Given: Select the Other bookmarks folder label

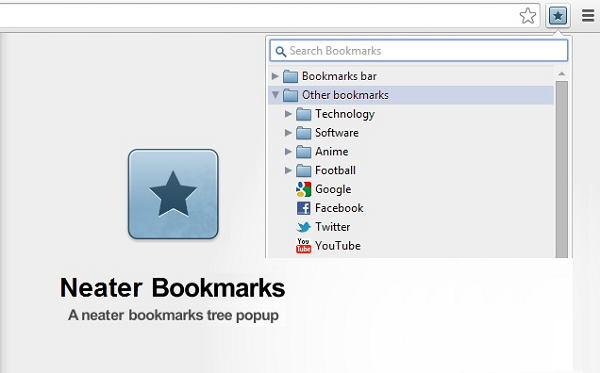Looking at the screenshot, I should pos(345,95).
